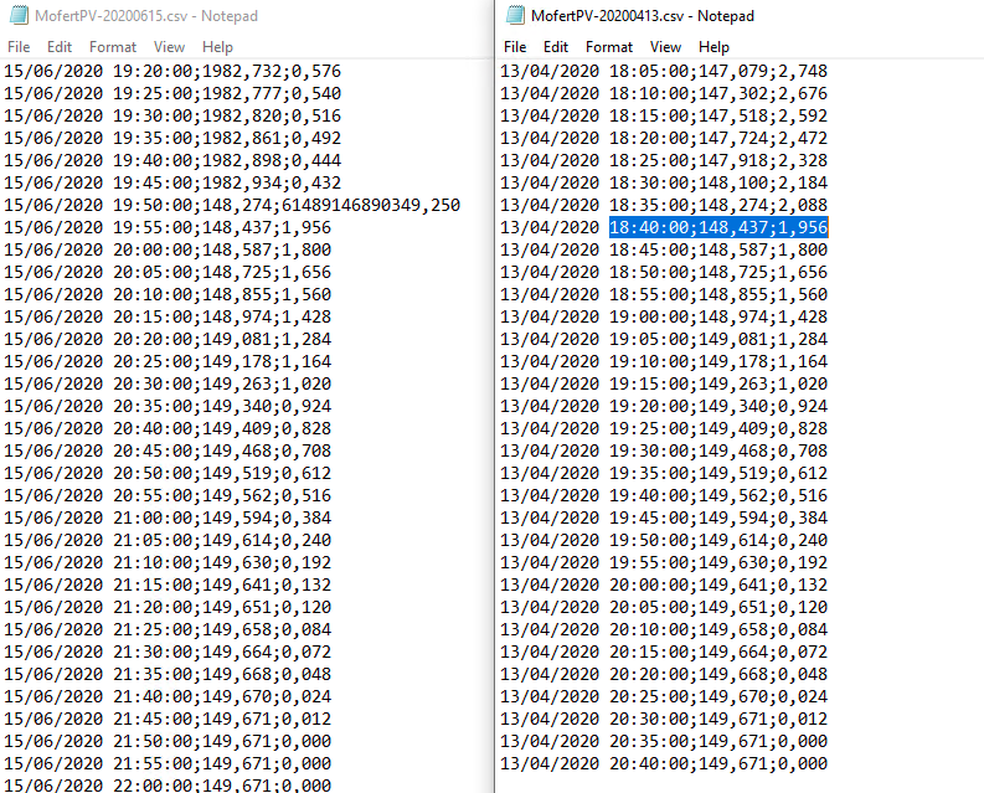
Task: Open View menu in MofertPV-20200413.csv window
Action: pyautogui.click(x=666, y=47)
